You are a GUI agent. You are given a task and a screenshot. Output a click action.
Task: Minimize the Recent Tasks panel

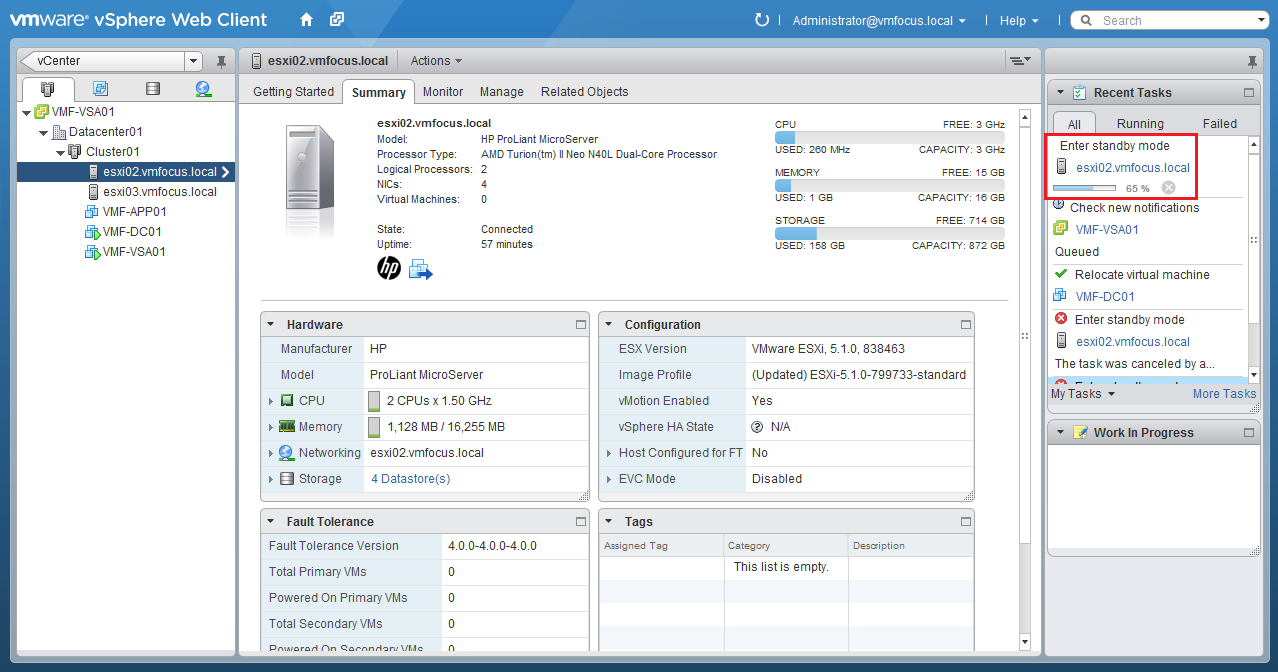(1248, 93)
